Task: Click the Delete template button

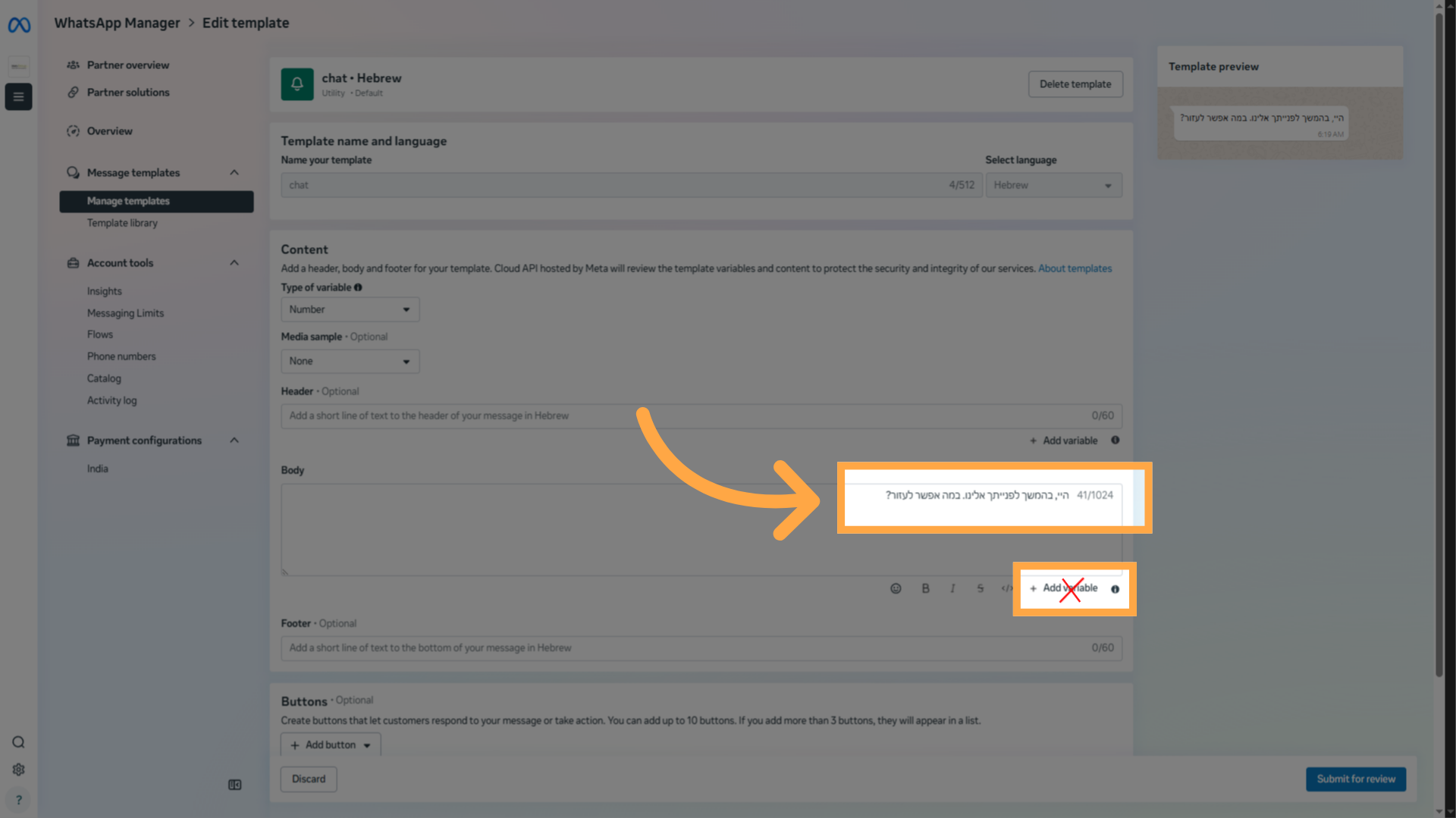Action: click(1075, 84)
